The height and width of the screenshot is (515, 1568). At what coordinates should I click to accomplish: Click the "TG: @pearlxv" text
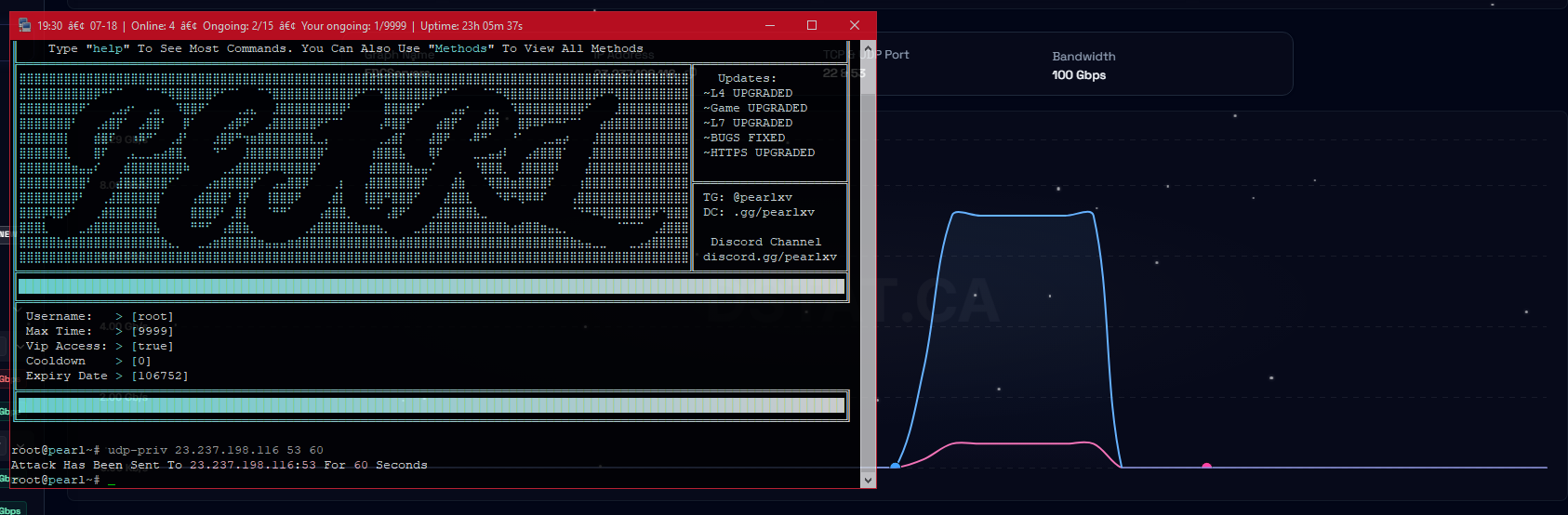(x=748, y=197)
